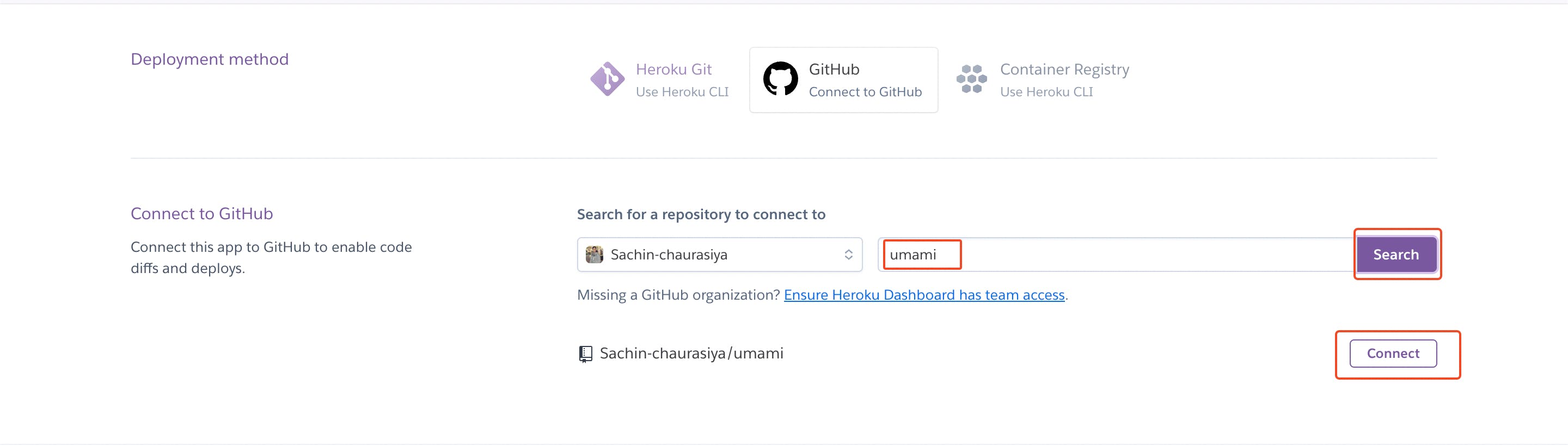Click the Sachin-chaurasiya/umami repository result
The image size is (1568, 446).
pyautogui.click(x=691, y=354)
